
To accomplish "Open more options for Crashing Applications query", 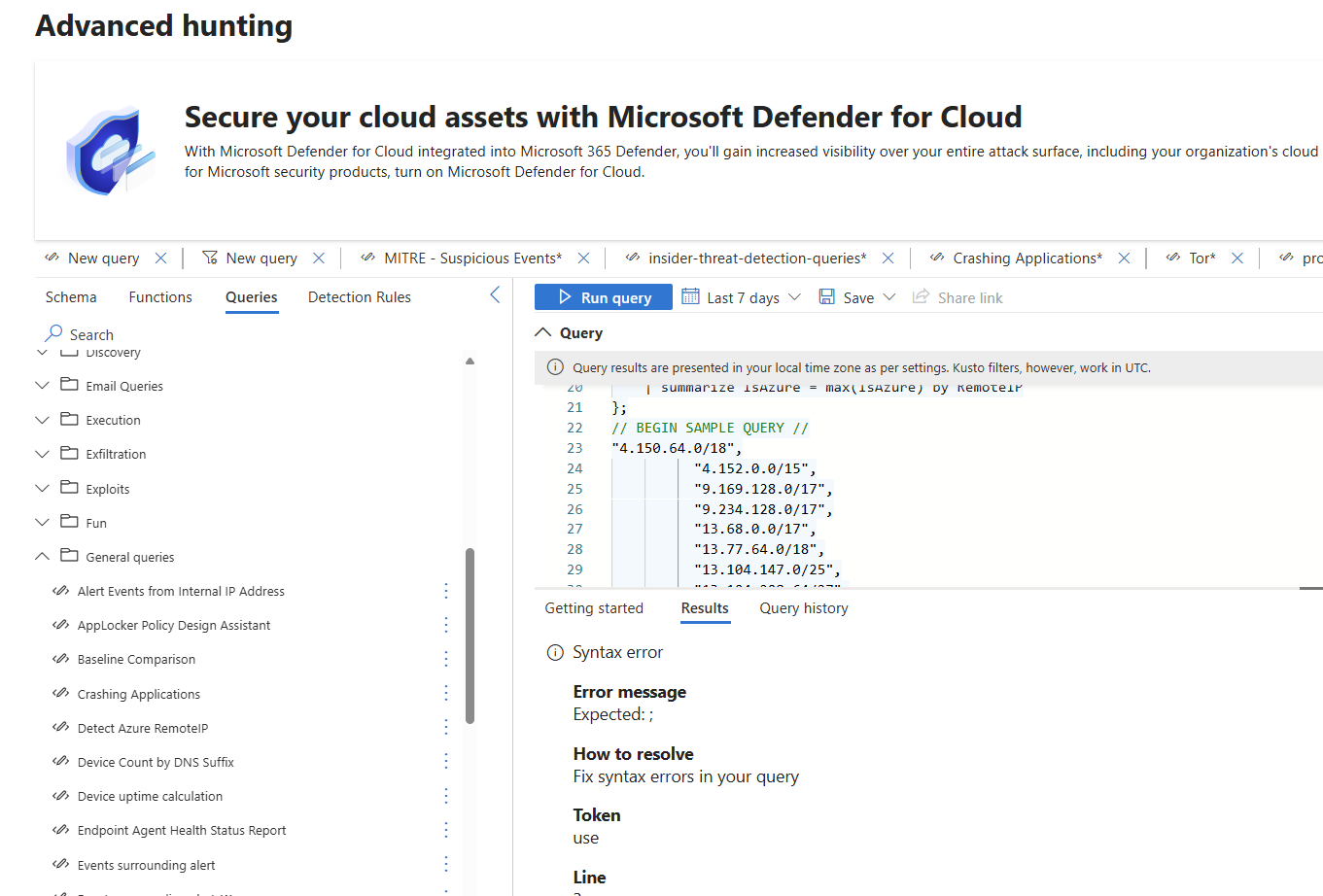I will [446, 693].
